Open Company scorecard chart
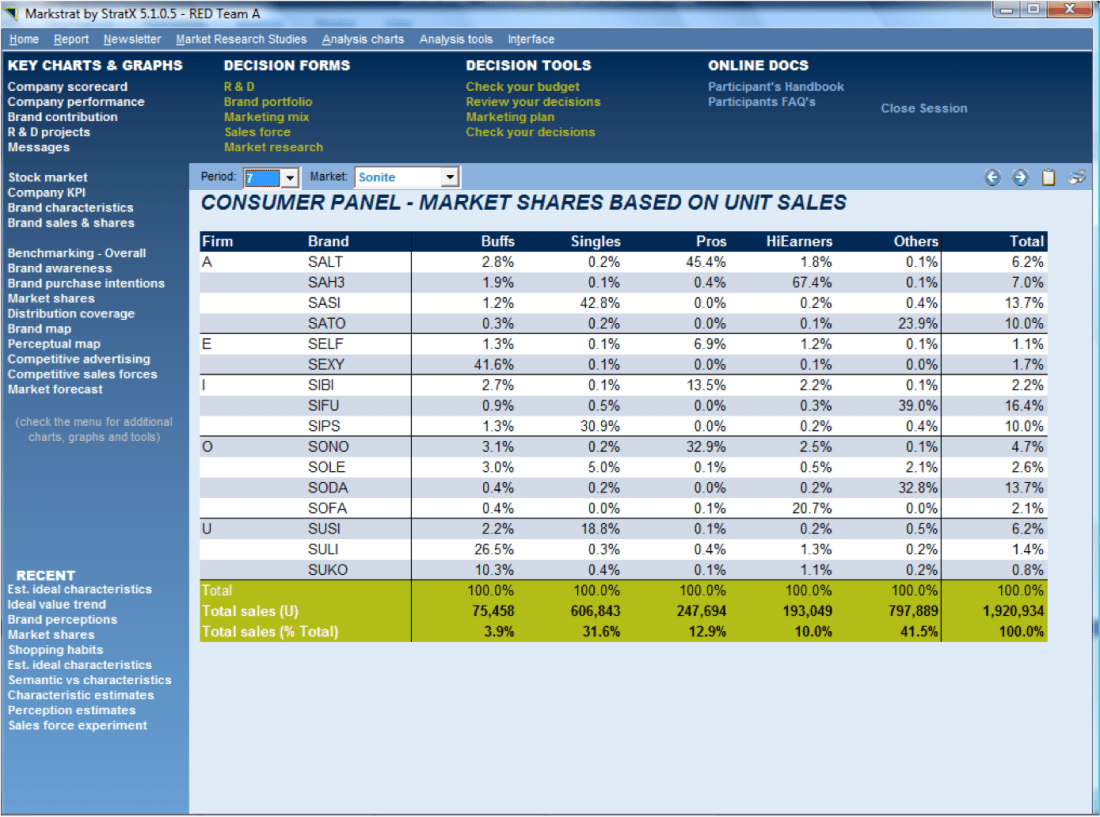The height and width of the screenshot is (817, 1100). (x=68, y=87)
